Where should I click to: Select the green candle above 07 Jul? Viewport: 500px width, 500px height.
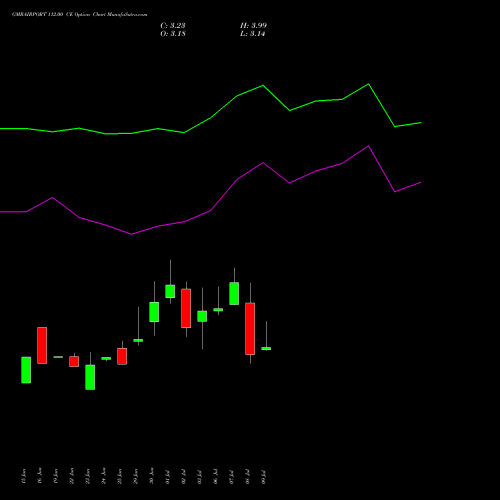click(234, 293)
